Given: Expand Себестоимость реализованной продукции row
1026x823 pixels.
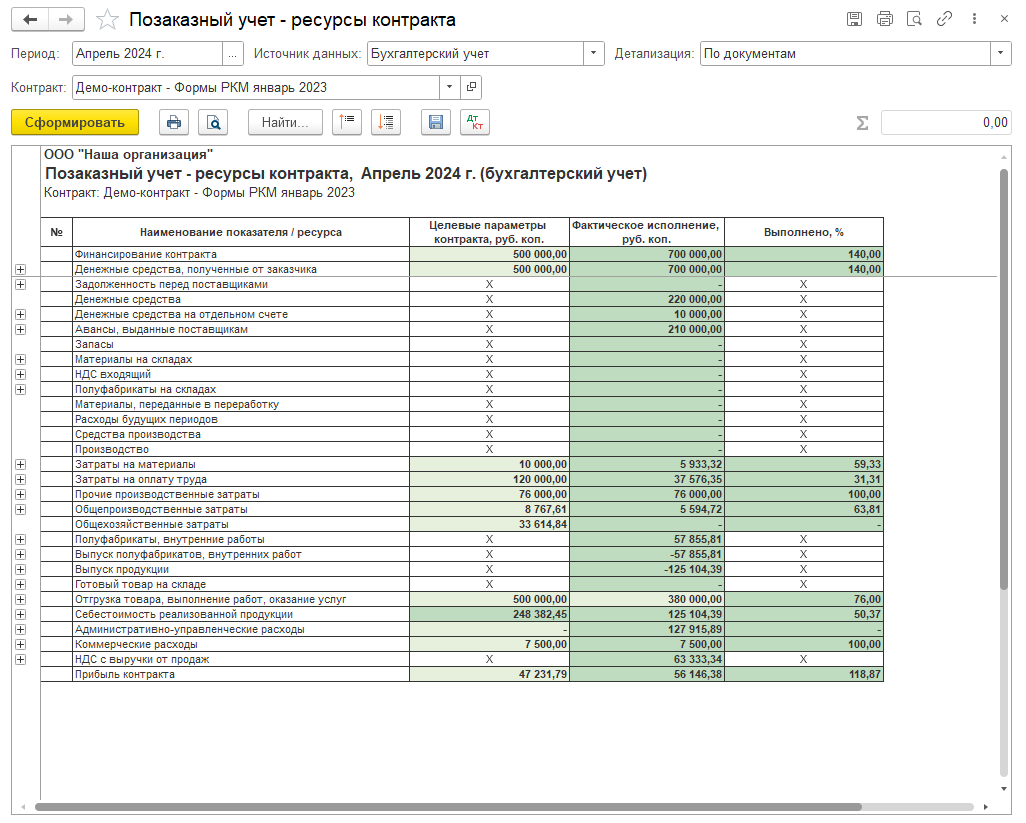Looking at the screenshot, I should [x=20, y=614].
